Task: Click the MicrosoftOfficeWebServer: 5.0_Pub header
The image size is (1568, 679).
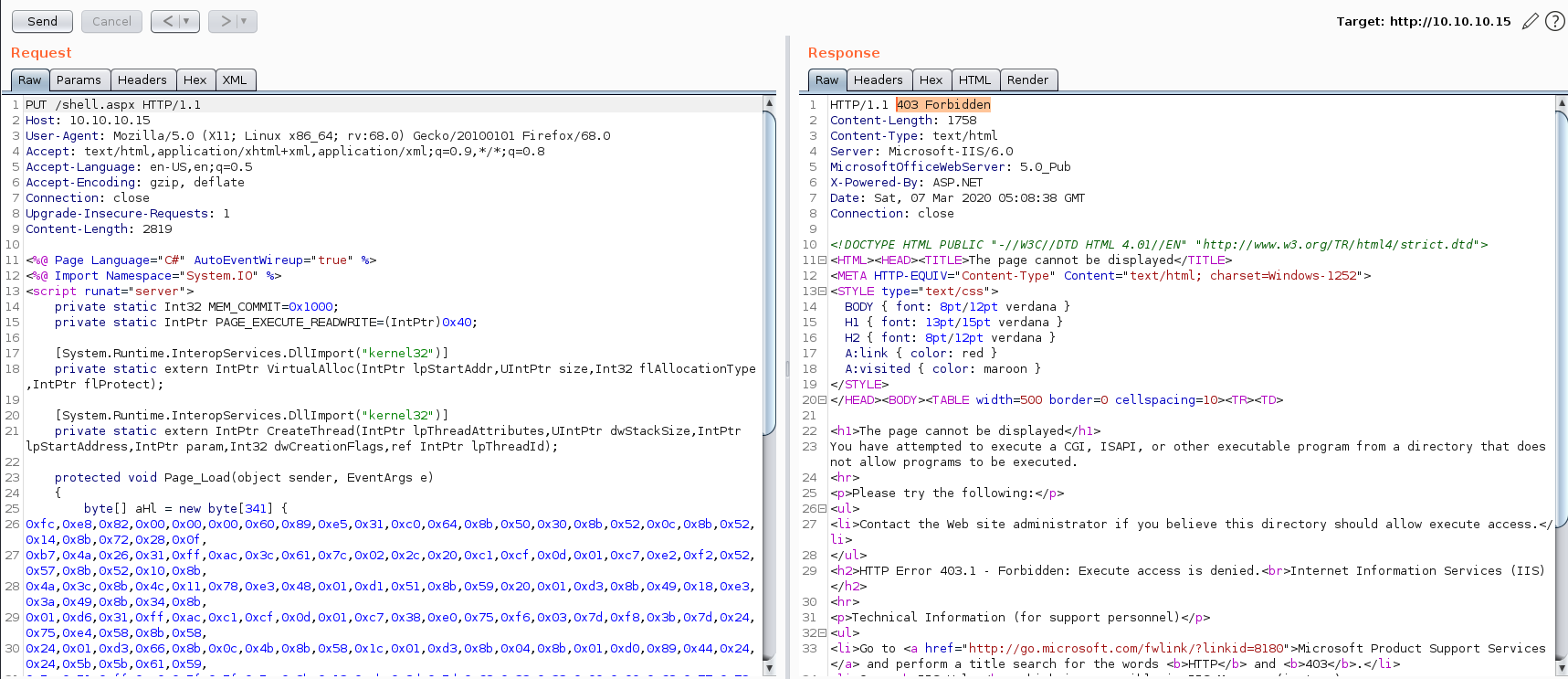Action: (x=951, y=167)
